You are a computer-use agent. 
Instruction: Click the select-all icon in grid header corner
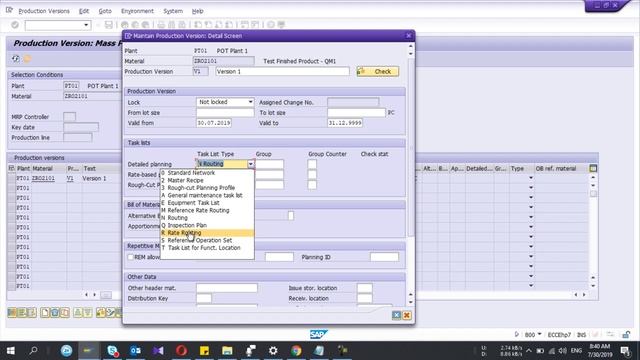pos(11,168)
